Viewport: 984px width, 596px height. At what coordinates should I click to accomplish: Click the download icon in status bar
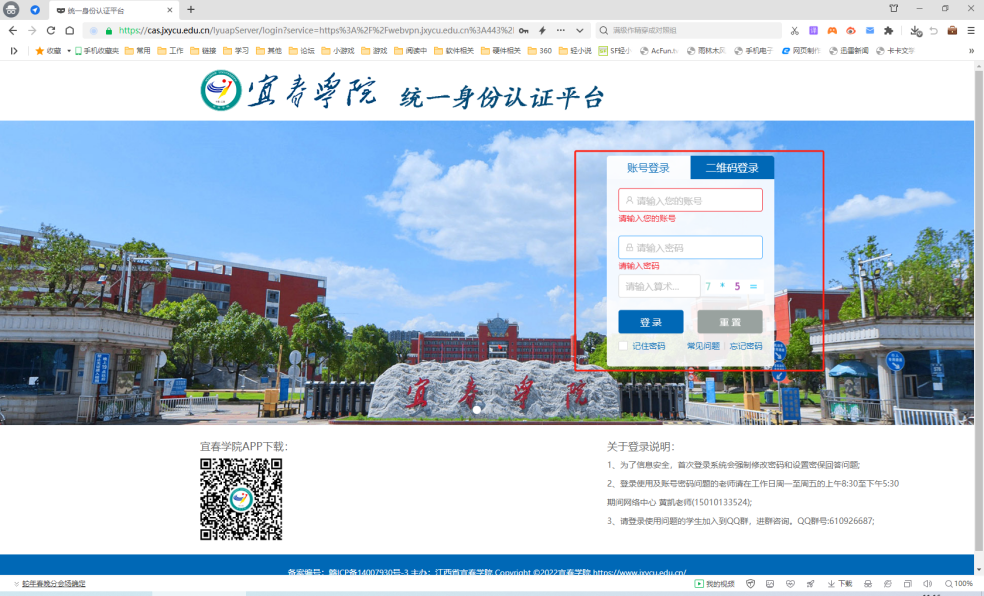point(841,583)
